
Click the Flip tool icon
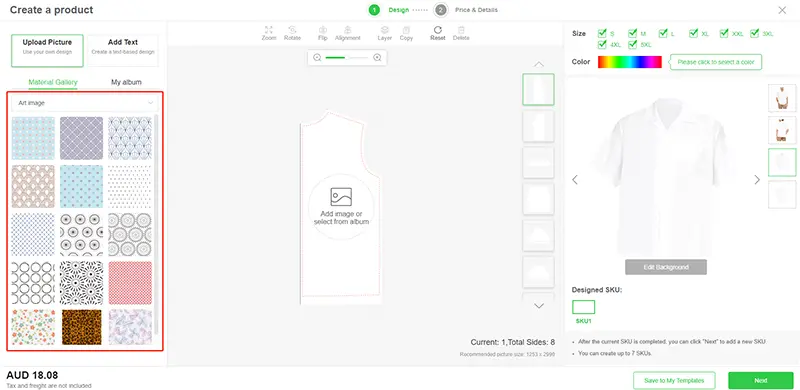tap(322, 33)
